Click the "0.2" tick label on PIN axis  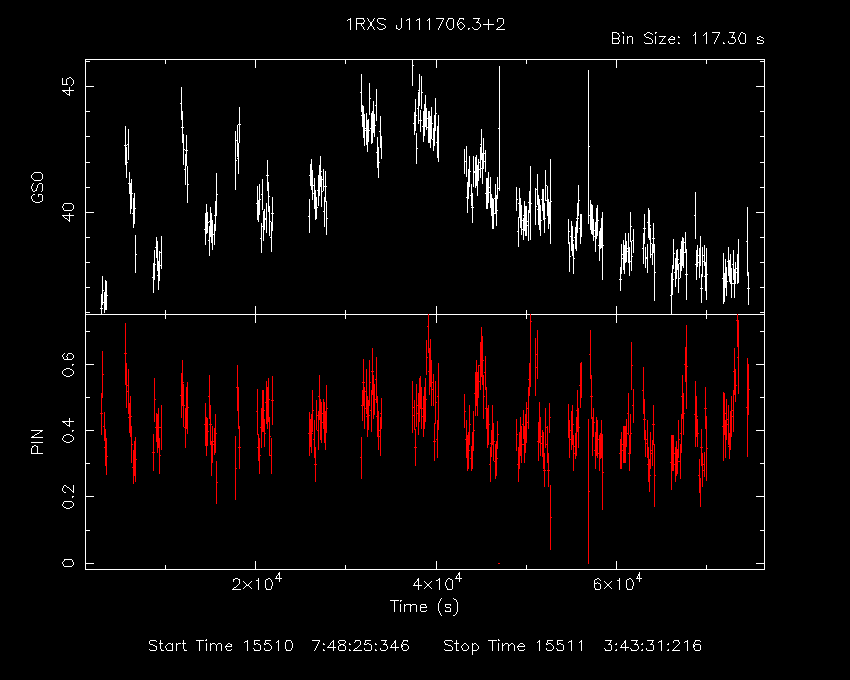point(69,496)
